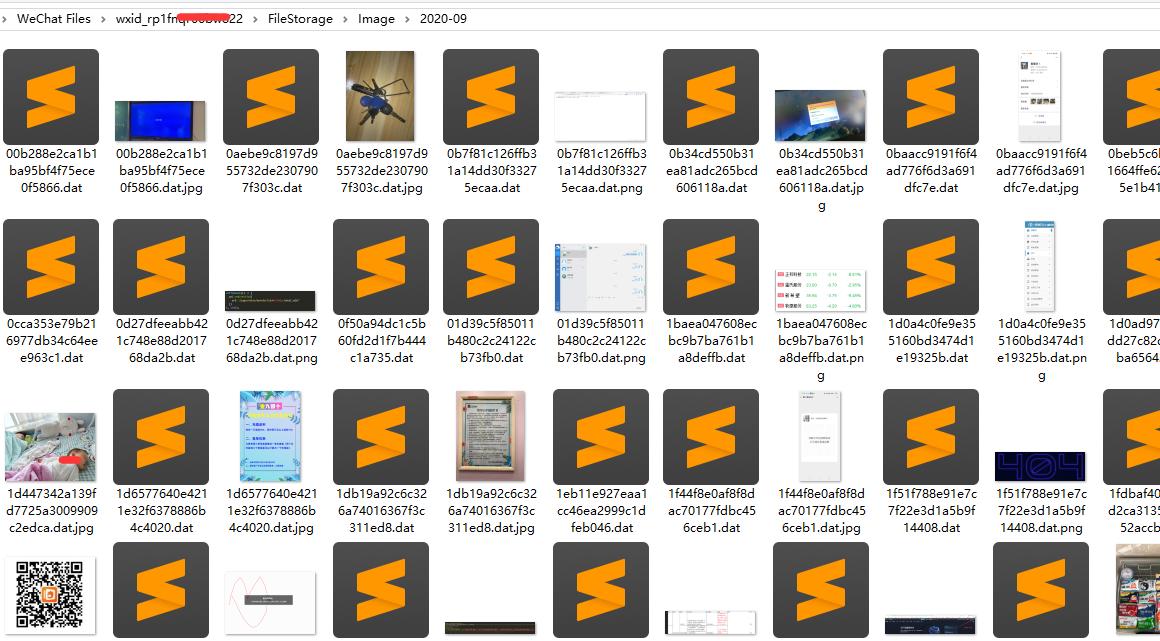Viewport: 1160px width, 641px height.
Task: Select 0b34cd550b31ea81adc265bcd606118a.dat Sublime icon
Action: (x=711, y=97)
